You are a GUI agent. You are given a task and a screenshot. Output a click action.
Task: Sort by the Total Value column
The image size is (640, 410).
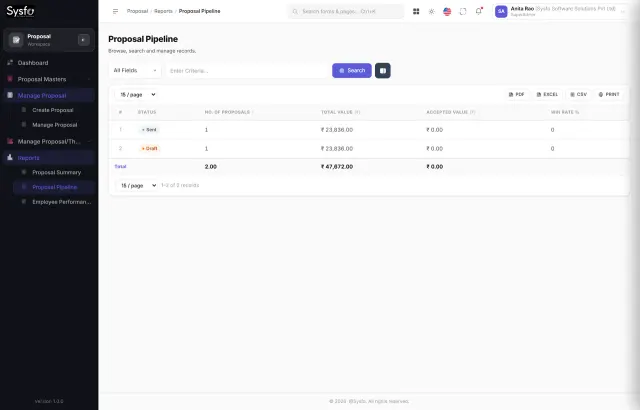point(340,112)
